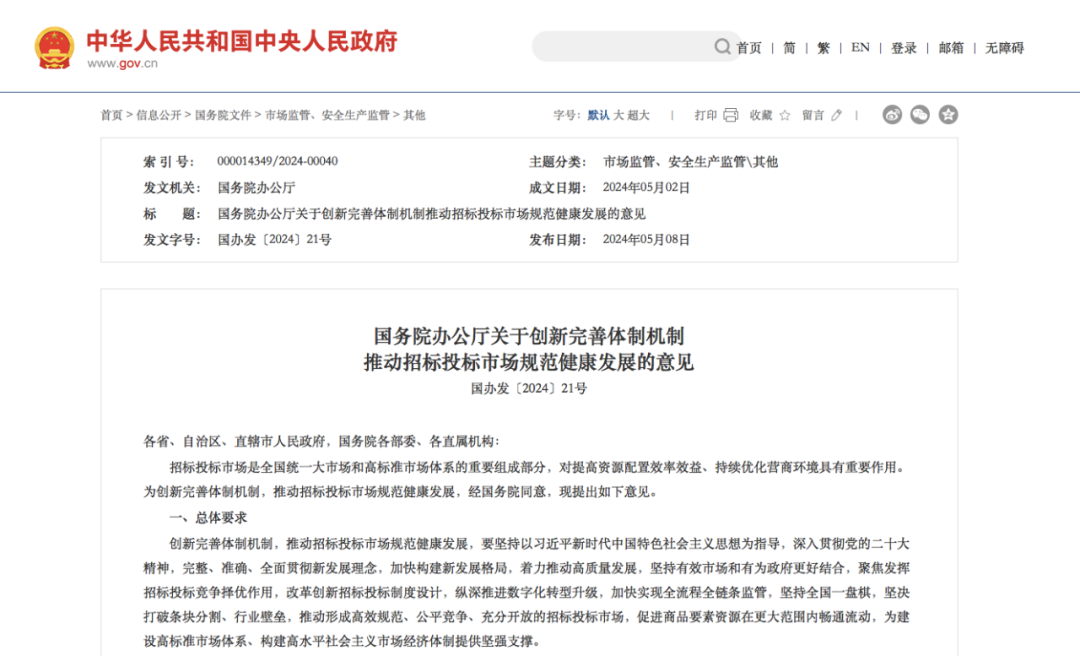The width and height of the screenshot is (1080, 656).
Task: Click the favorite (收藏) star icon
Action: 785,115
